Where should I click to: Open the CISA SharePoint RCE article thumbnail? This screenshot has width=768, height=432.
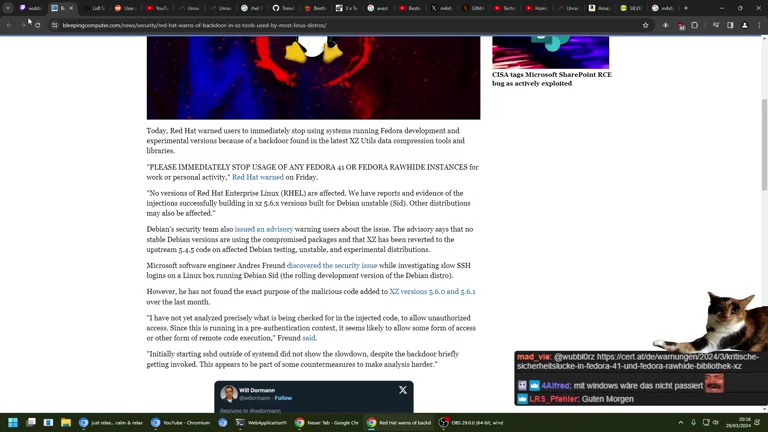pyautogui.click(x=550, y=52)
